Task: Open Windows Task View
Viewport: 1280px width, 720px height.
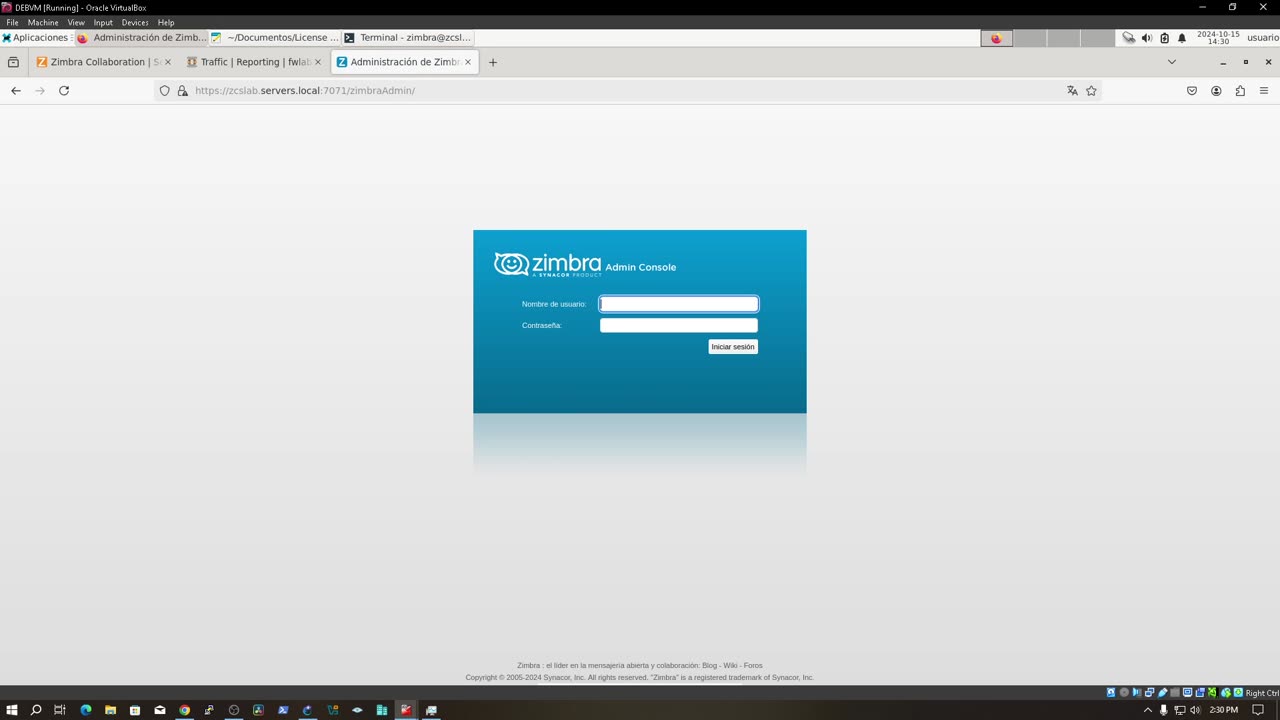Action: click(60, 710)
